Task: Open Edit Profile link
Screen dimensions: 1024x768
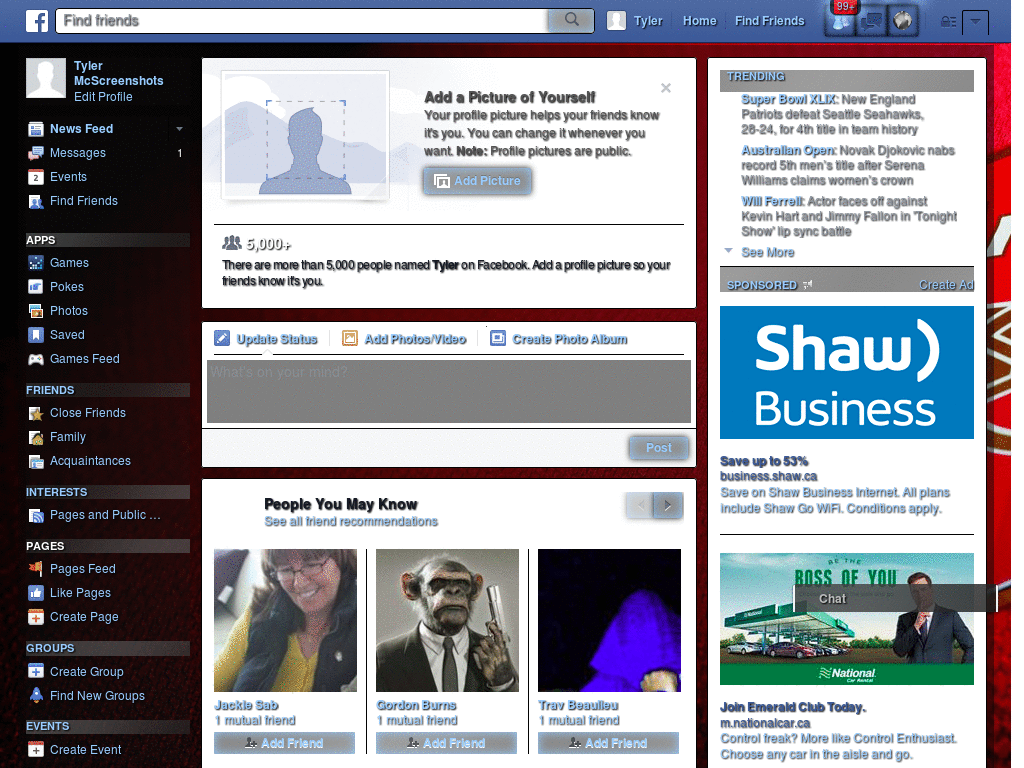Action: pyautogui.click(x=103, y=97)
